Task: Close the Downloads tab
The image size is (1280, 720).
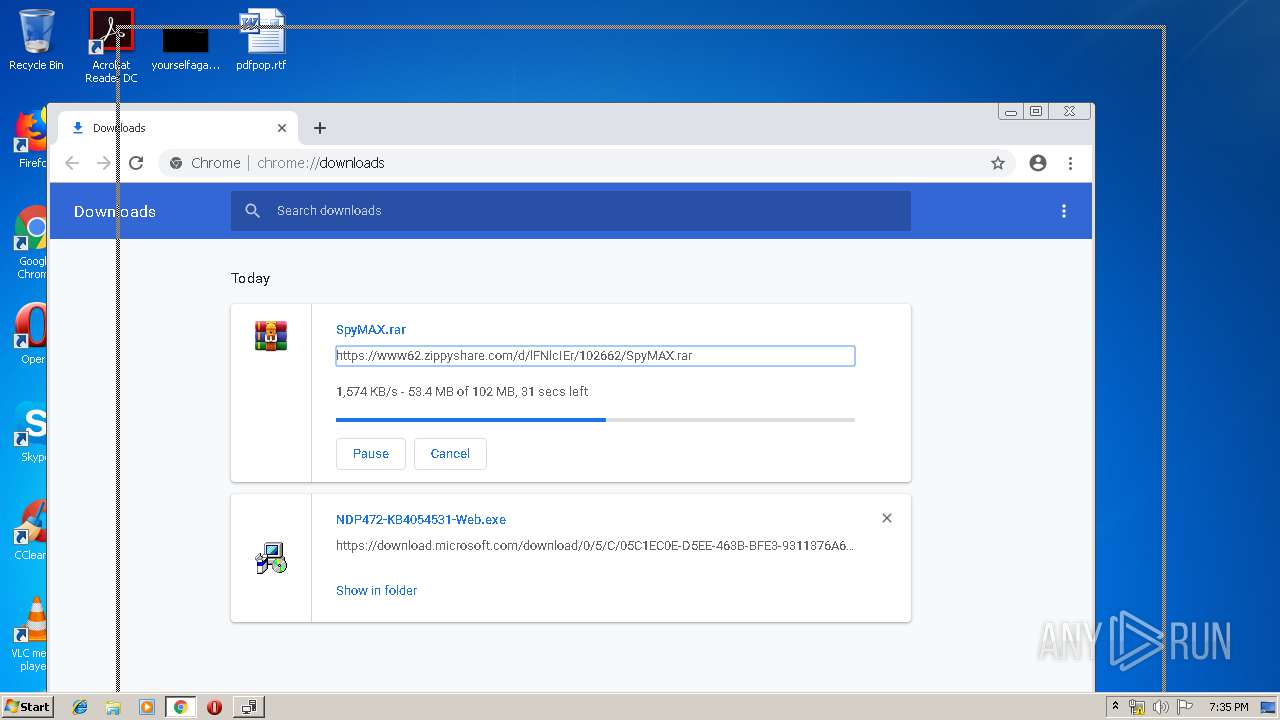Action: 282,128
